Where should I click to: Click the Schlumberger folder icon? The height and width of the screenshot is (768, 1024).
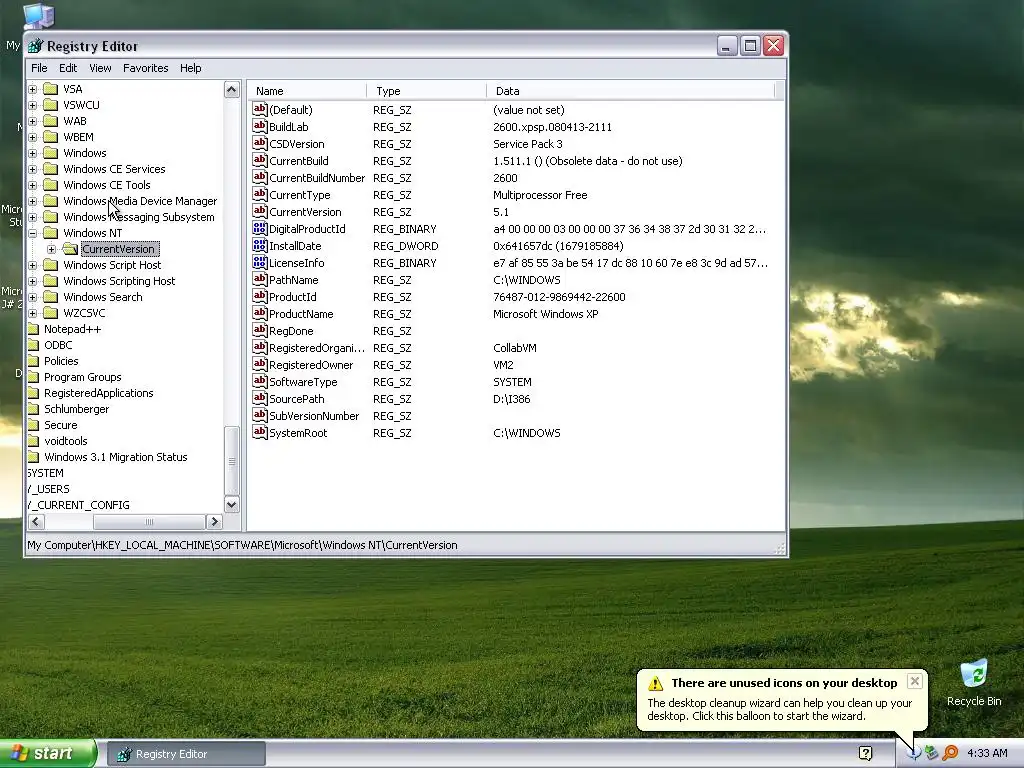coord(33,409)
